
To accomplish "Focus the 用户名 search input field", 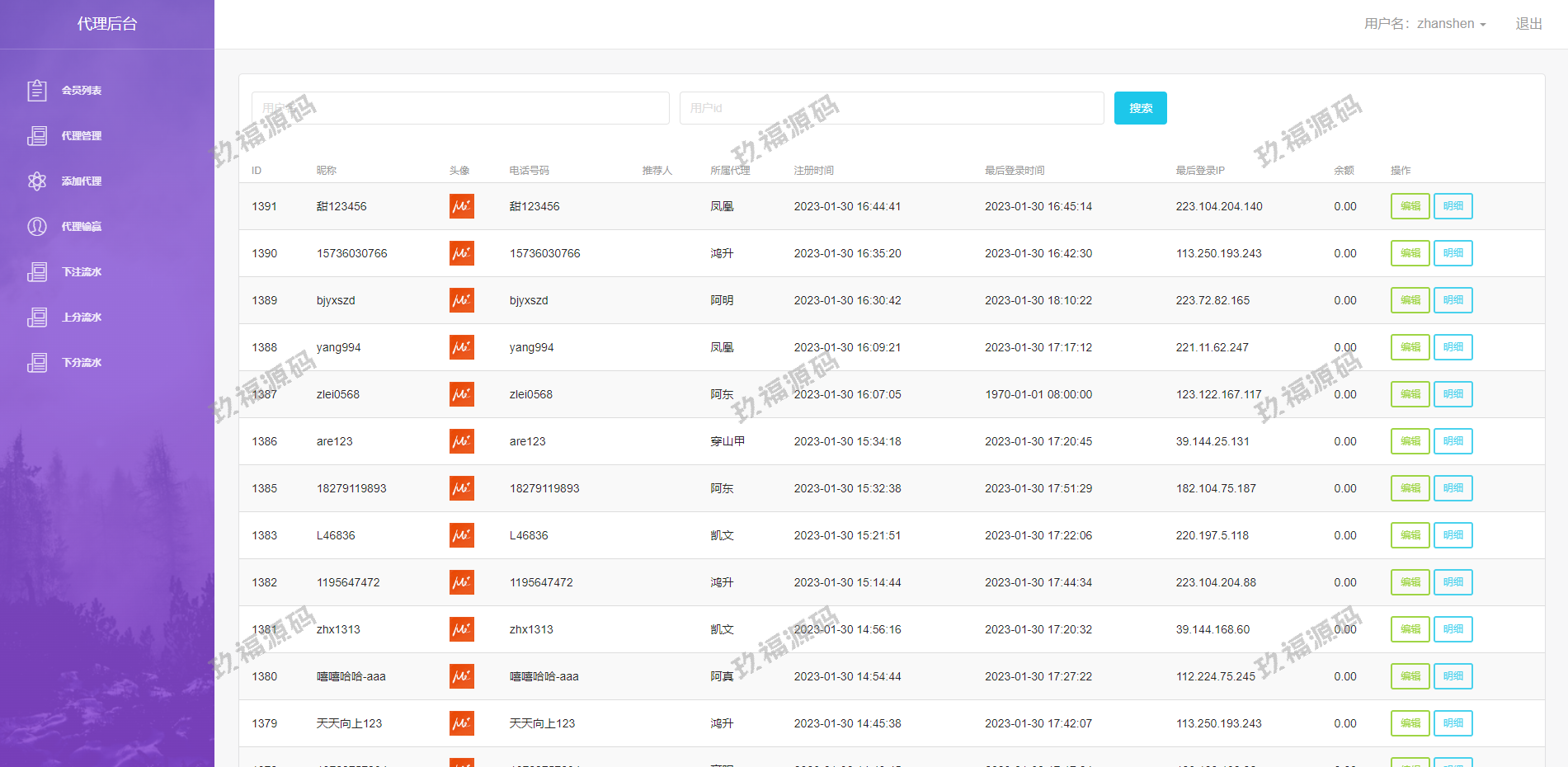I will (460, 108).
